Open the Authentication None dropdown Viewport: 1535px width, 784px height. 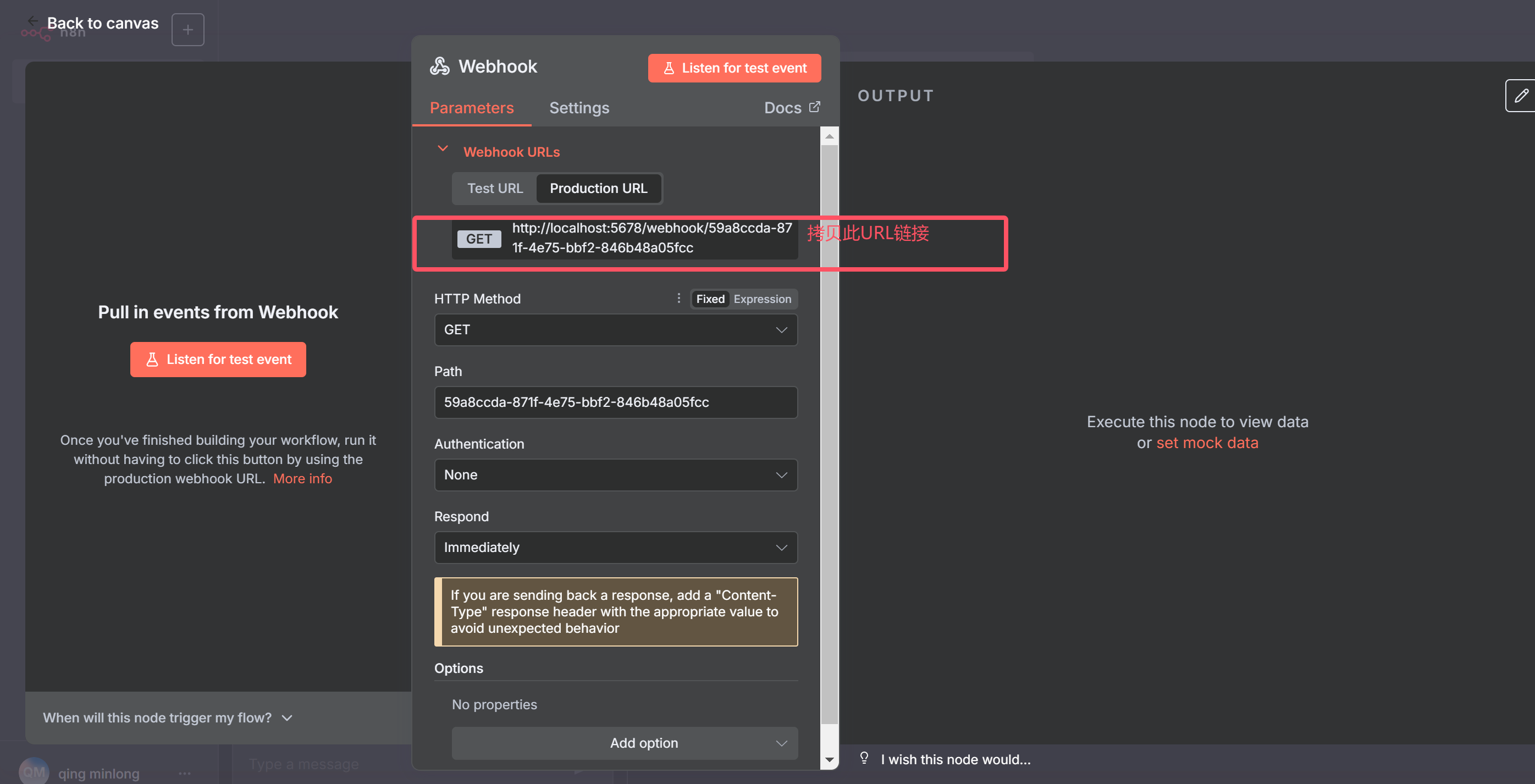coord(616,475)
